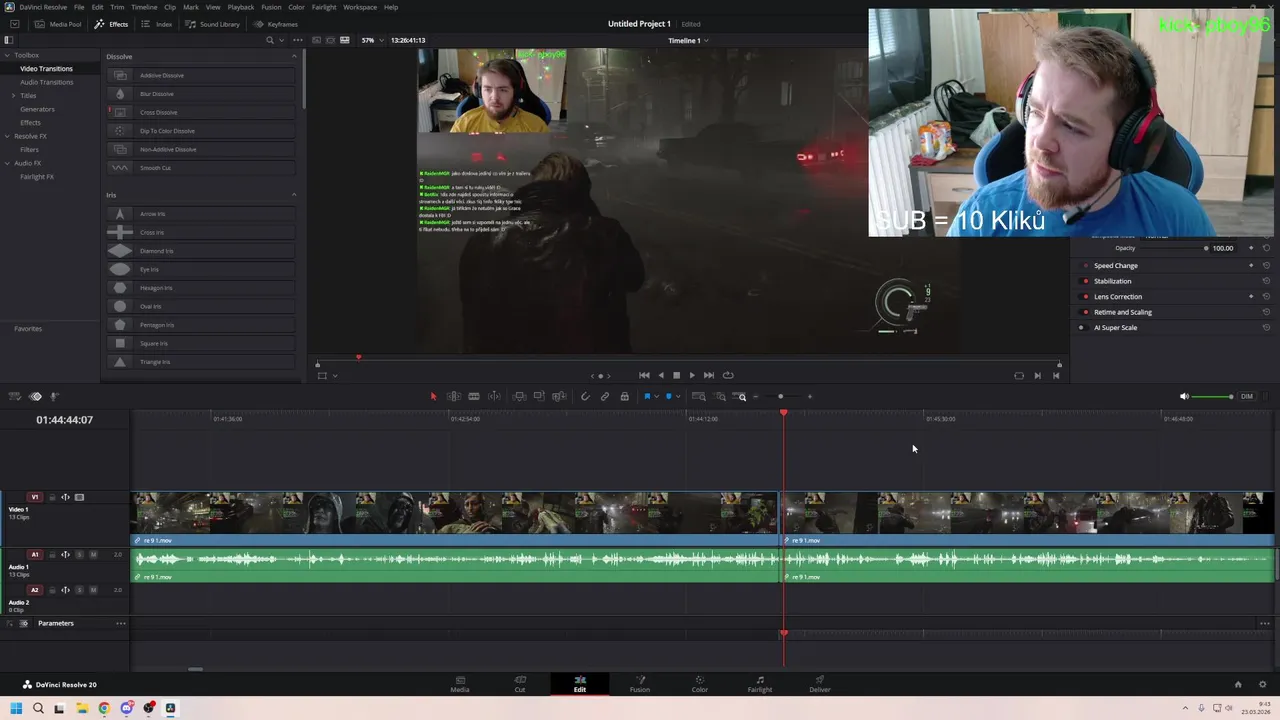Toggle loop playback button
The height and width of the screenshot is (720, 1280).
point(728,375)
